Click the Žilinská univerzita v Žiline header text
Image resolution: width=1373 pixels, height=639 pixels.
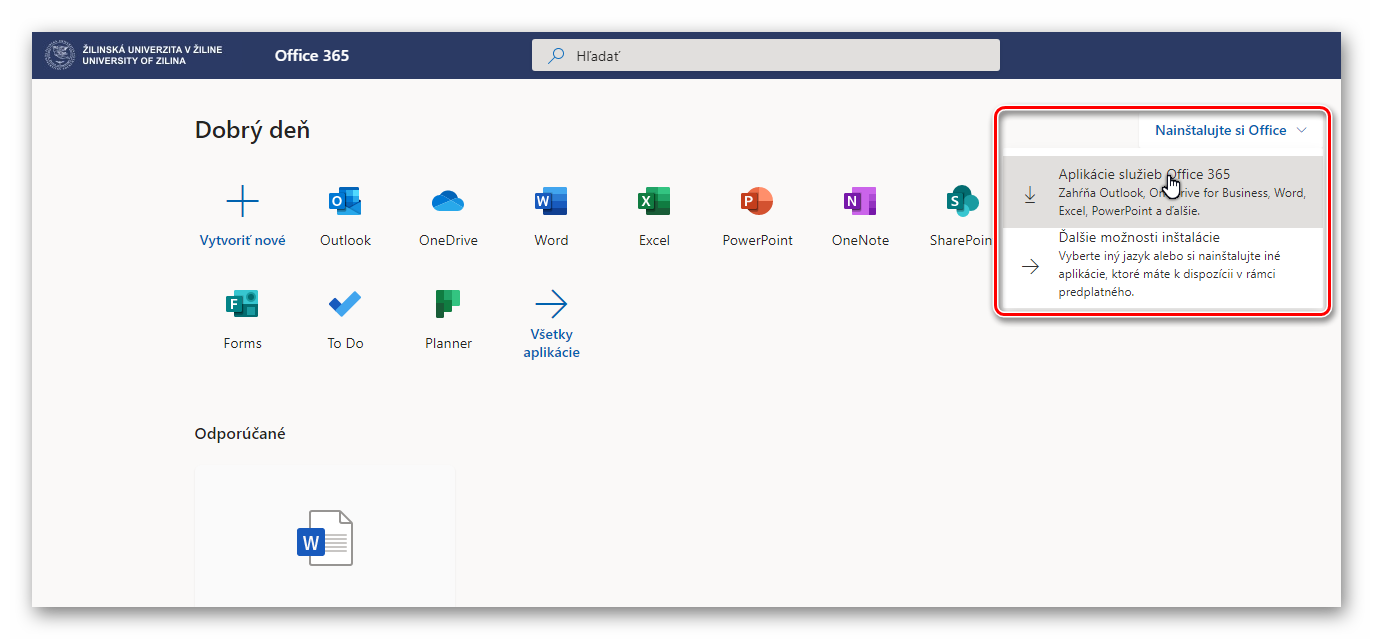tap(152, 50)
